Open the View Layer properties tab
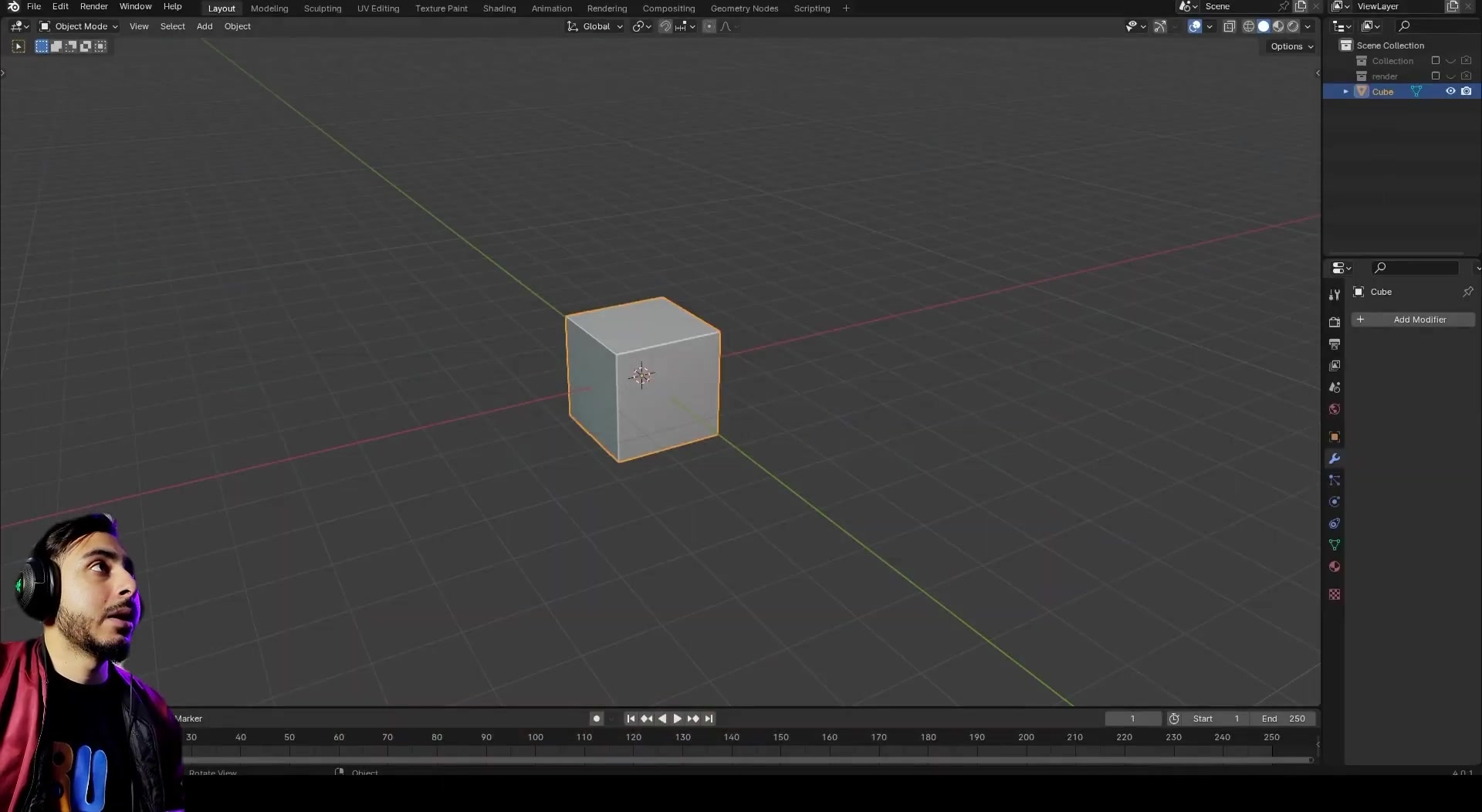Viewport: 1482px width, 812px height. click(1335, 365)
